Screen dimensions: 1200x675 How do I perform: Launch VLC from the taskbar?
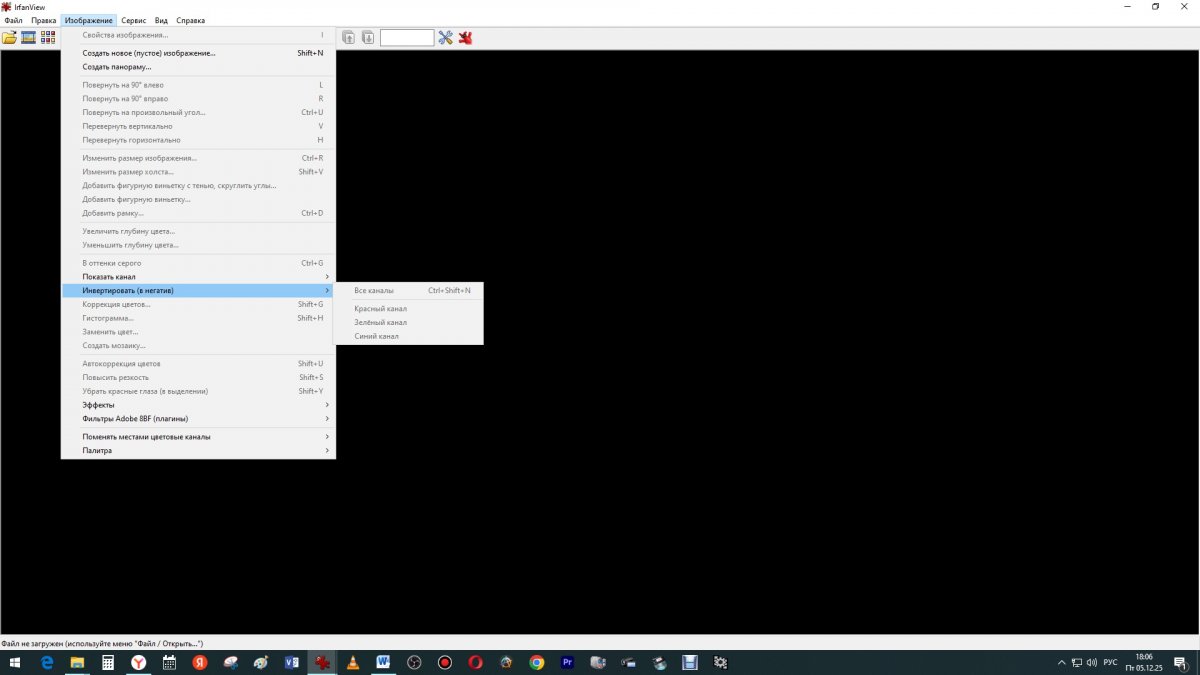tap(352, 662)
